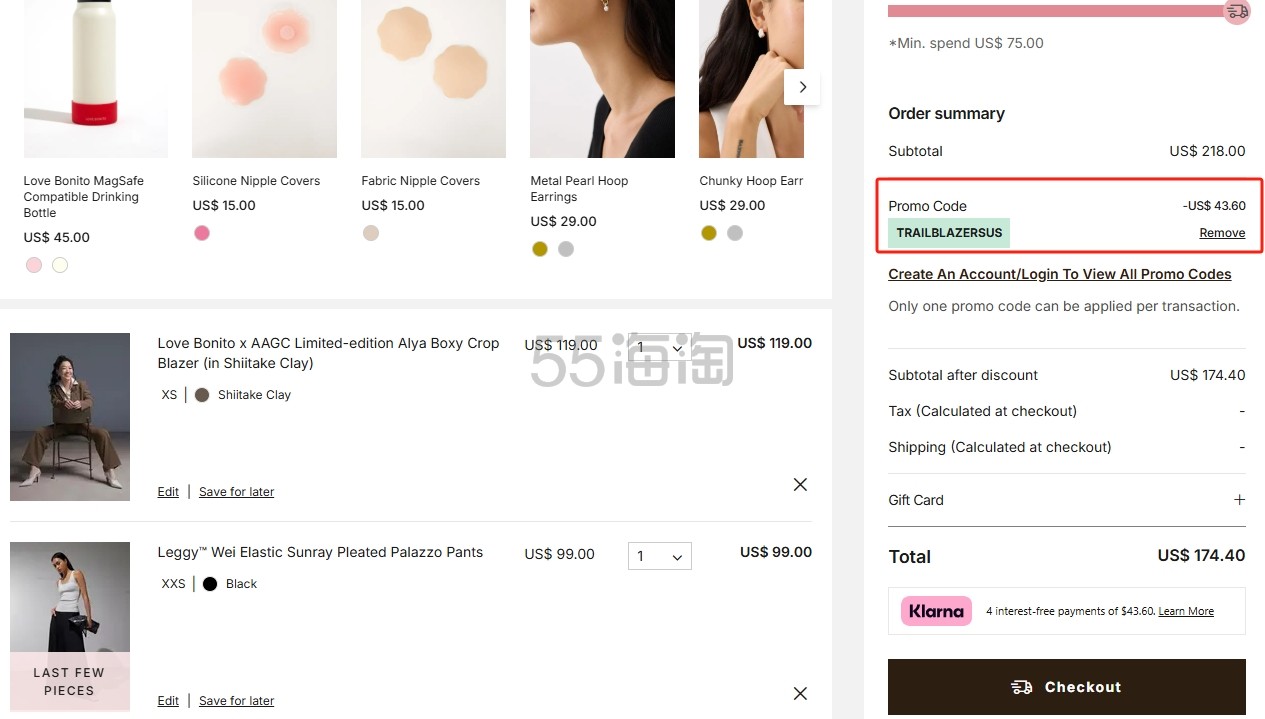Choose gold color for Metal Pearl Hoop Earrings
Viewport: 1265px width, 719px height.
(540, 249)
